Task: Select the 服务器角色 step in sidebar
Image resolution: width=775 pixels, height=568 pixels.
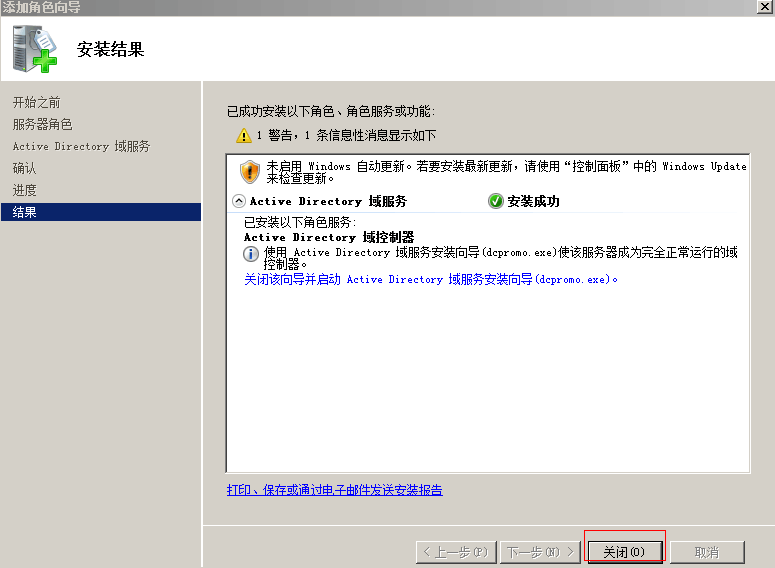Action: (42, 124)
